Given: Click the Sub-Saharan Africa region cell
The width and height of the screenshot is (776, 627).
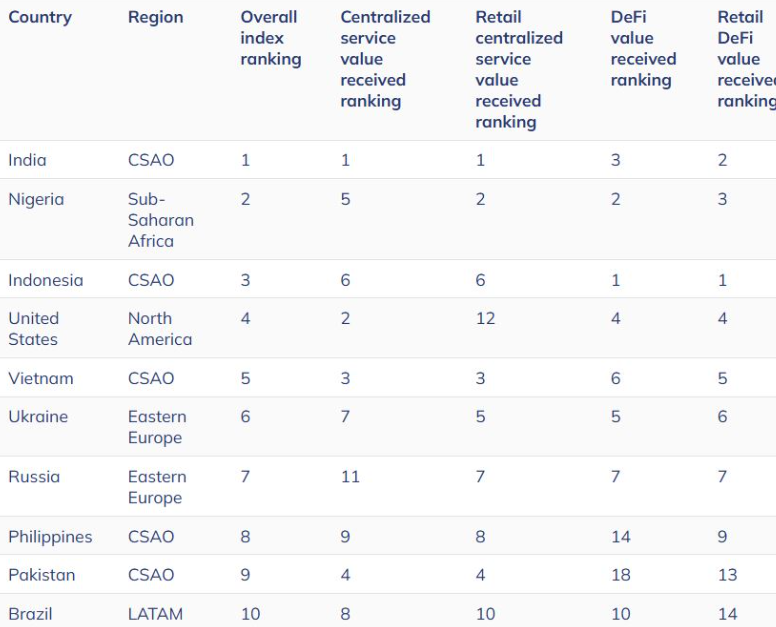Looking at the screenshot, I should coord(161,220).
